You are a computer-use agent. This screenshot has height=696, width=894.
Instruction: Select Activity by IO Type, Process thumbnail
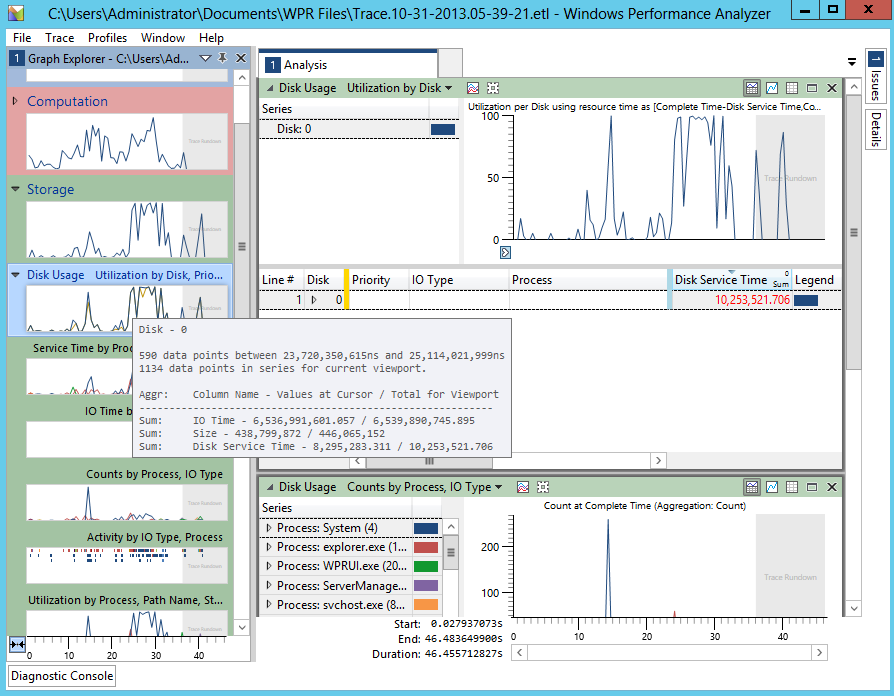click(x=127, y=565)
